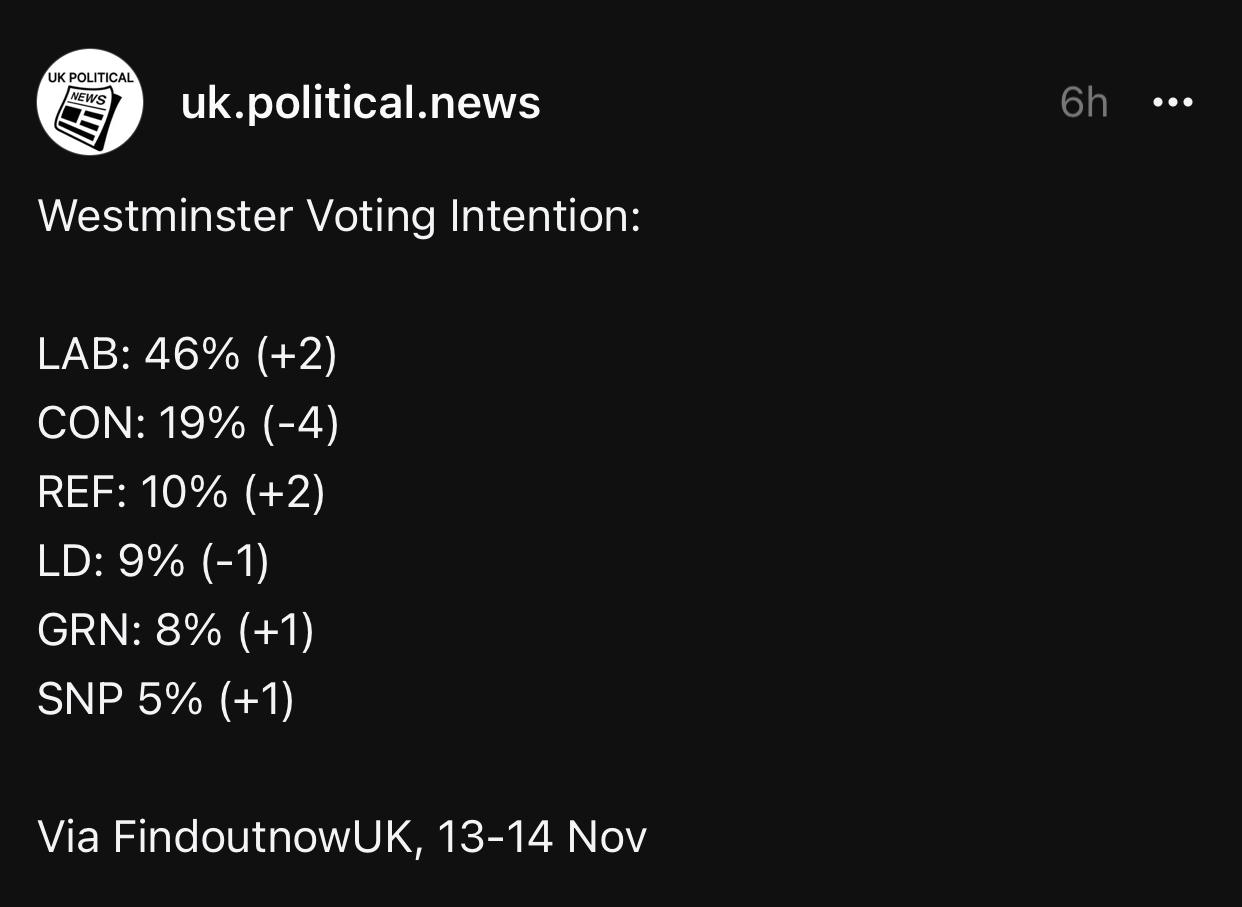Viewport: 1242px width, 907px height.
Task: Click the (+1) change beside SNP
Action: 256,700
